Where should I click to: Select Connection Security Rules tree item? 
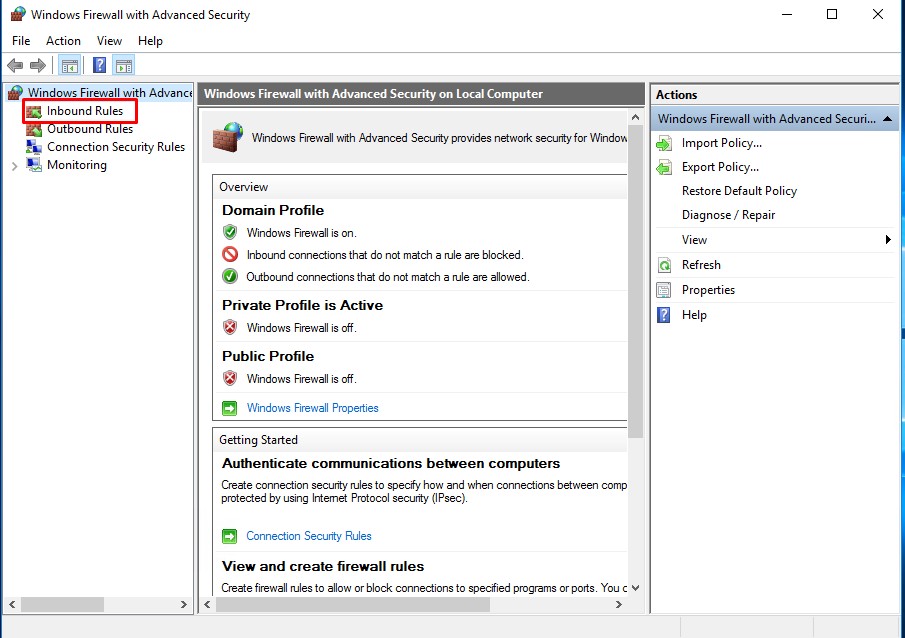(116, 147)
